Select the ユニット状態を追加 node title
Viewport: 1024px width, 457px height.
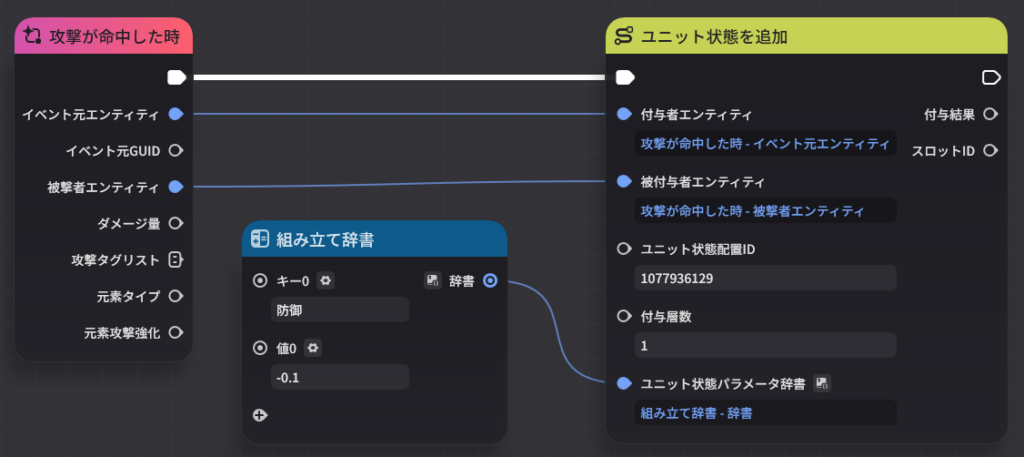click(714, 37)
